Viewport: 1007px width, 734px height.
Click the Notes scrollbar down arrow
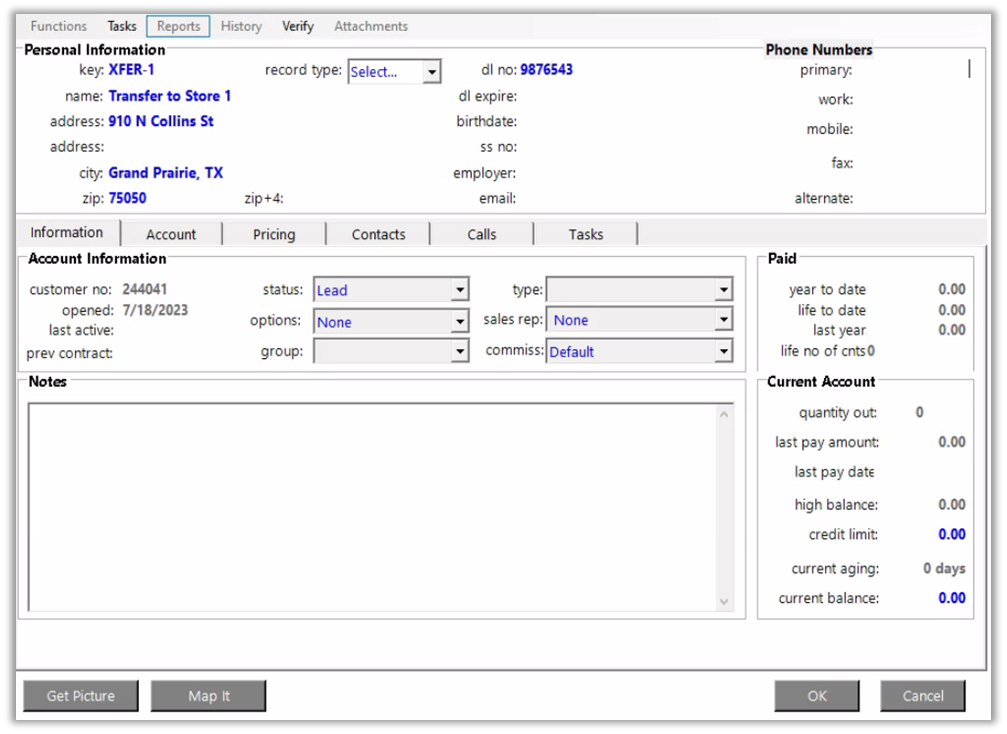725,601
